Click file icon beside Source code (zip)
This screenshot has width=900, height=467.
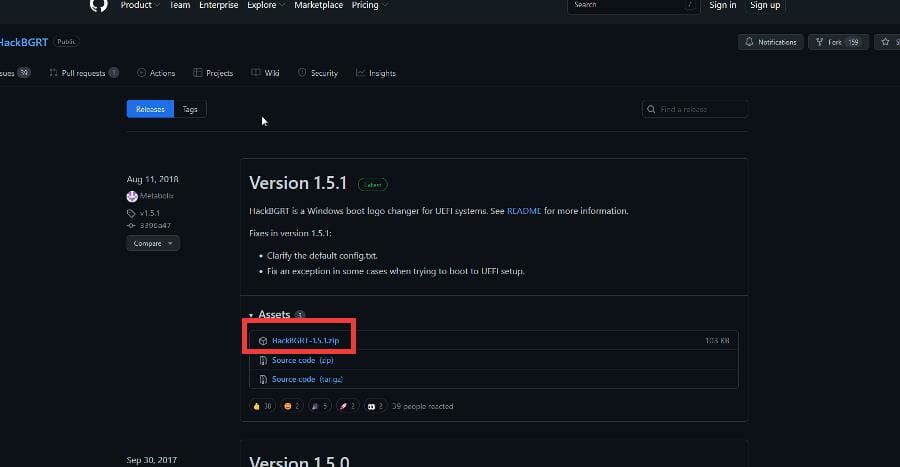[x=263, y=360]
